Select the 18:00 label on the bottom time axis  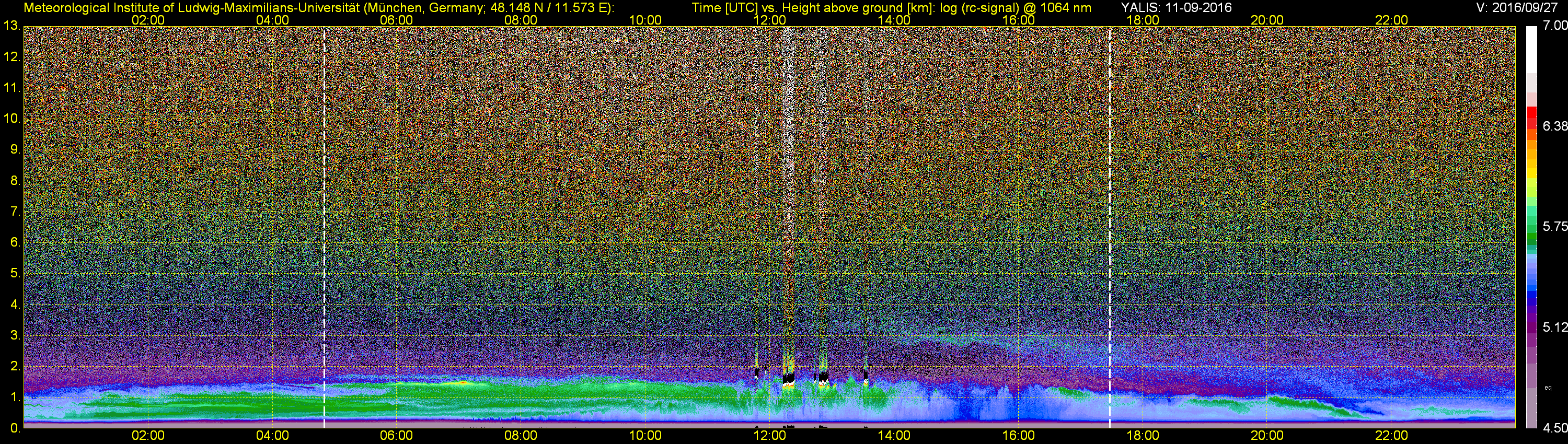click(x=1143, y=436)
